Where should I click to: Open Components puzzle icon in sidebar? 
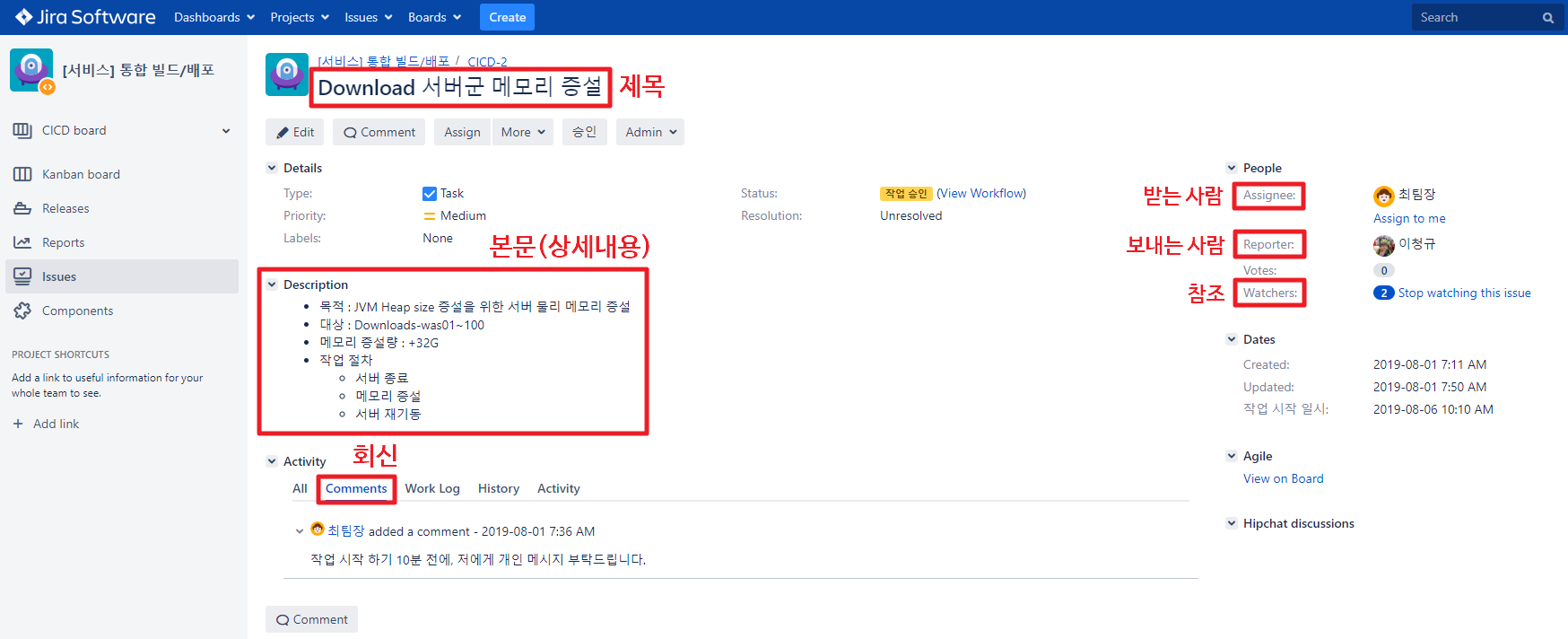(22, 311)
